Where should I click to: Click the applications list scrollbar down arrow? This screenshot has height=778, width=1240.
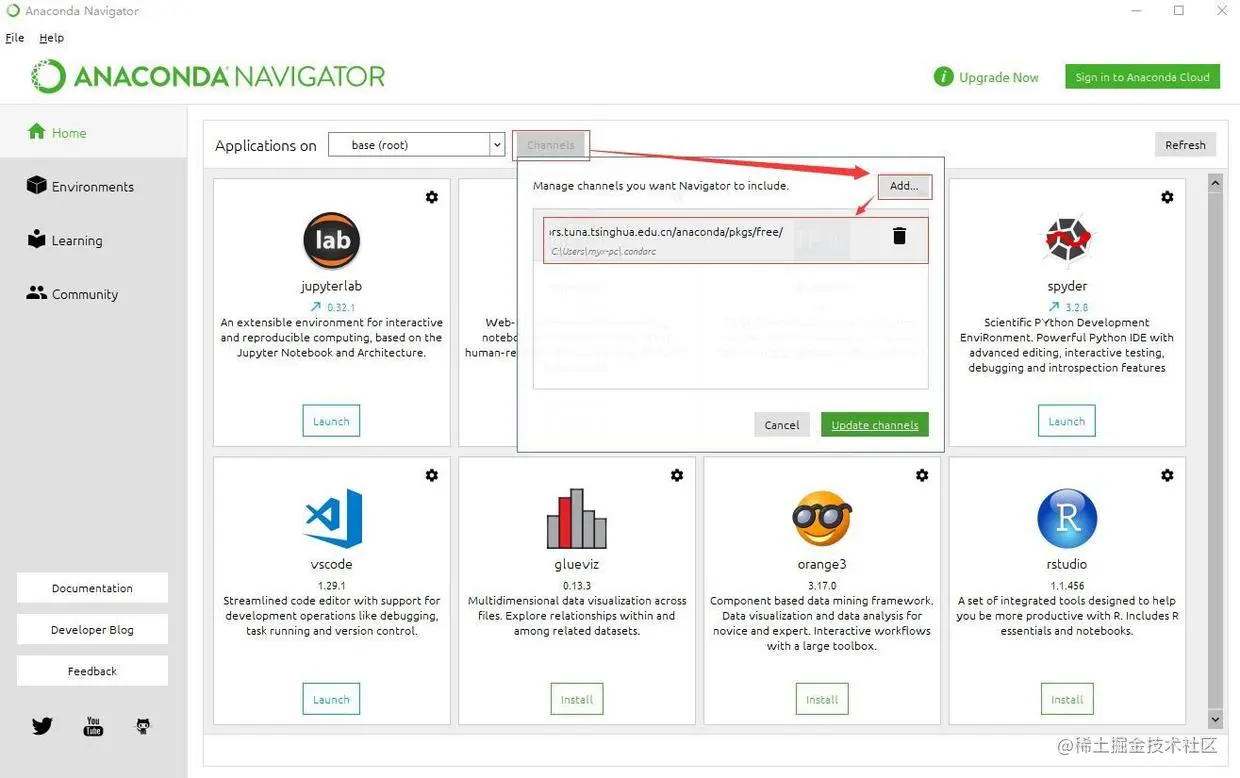[1215, 720]
